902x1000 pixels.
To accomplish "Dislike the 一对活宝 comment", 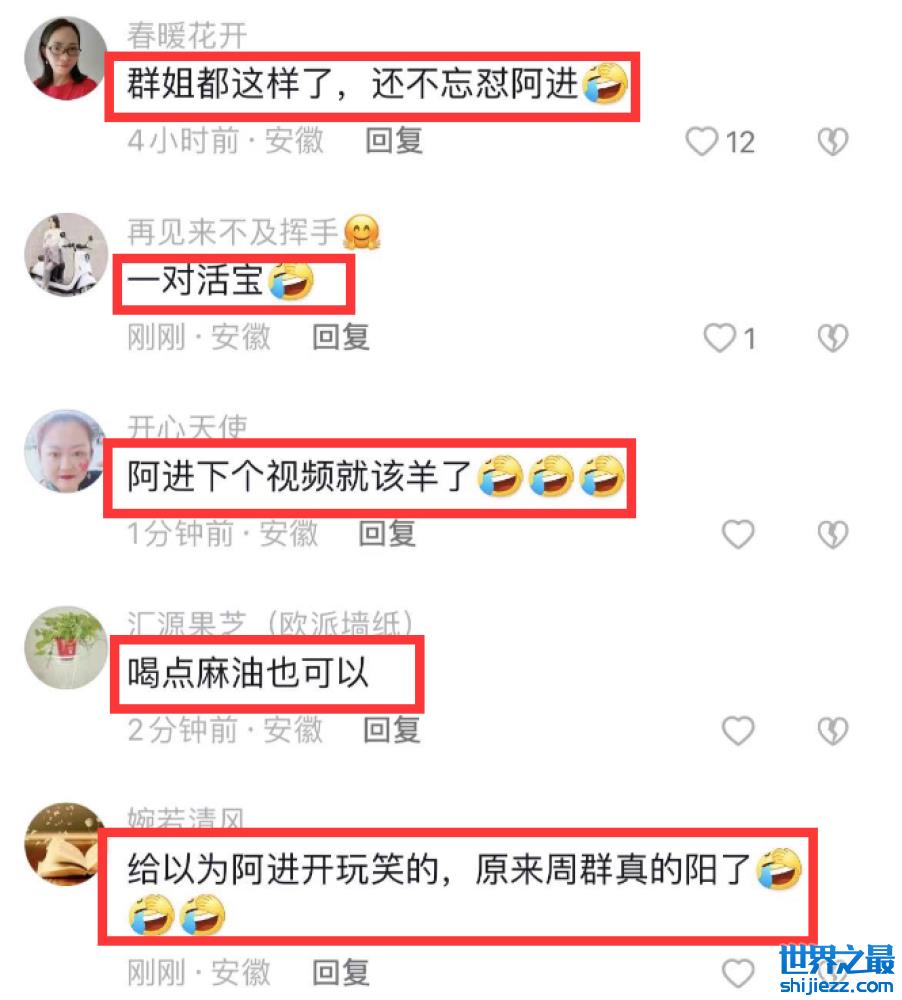I will click(x=832, y=337).
